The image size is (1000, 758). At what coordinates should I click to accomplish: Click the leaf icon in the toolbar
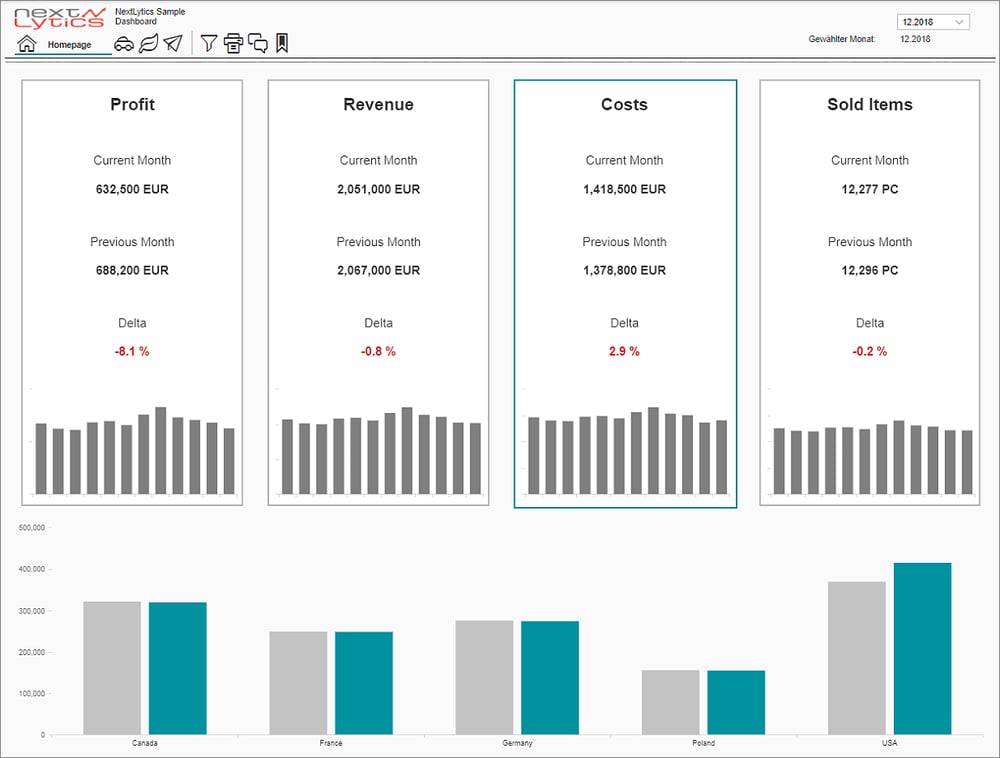149,43
